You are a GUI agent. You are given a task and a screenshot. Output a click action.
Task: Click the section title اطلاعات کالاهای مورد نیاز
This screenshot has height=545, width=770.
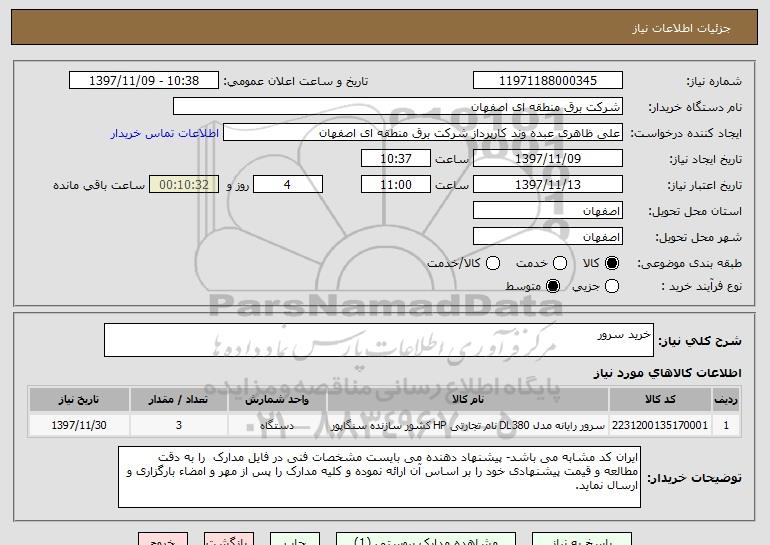[667, 373]
